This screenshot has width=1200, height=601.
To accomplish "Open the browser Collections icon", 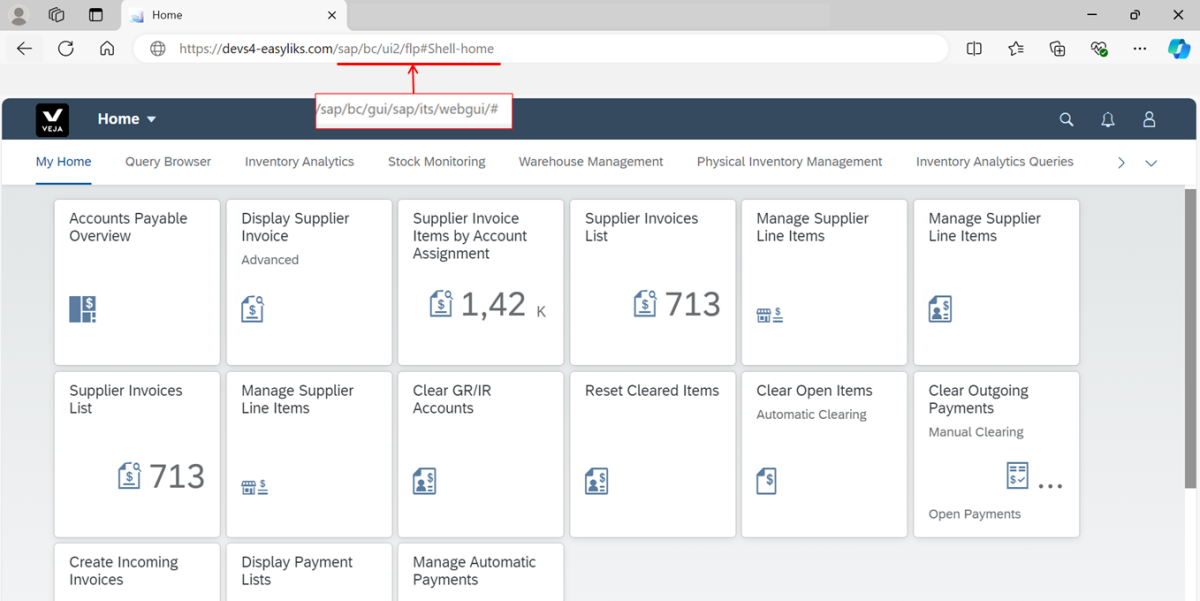I will (1057, 48).
